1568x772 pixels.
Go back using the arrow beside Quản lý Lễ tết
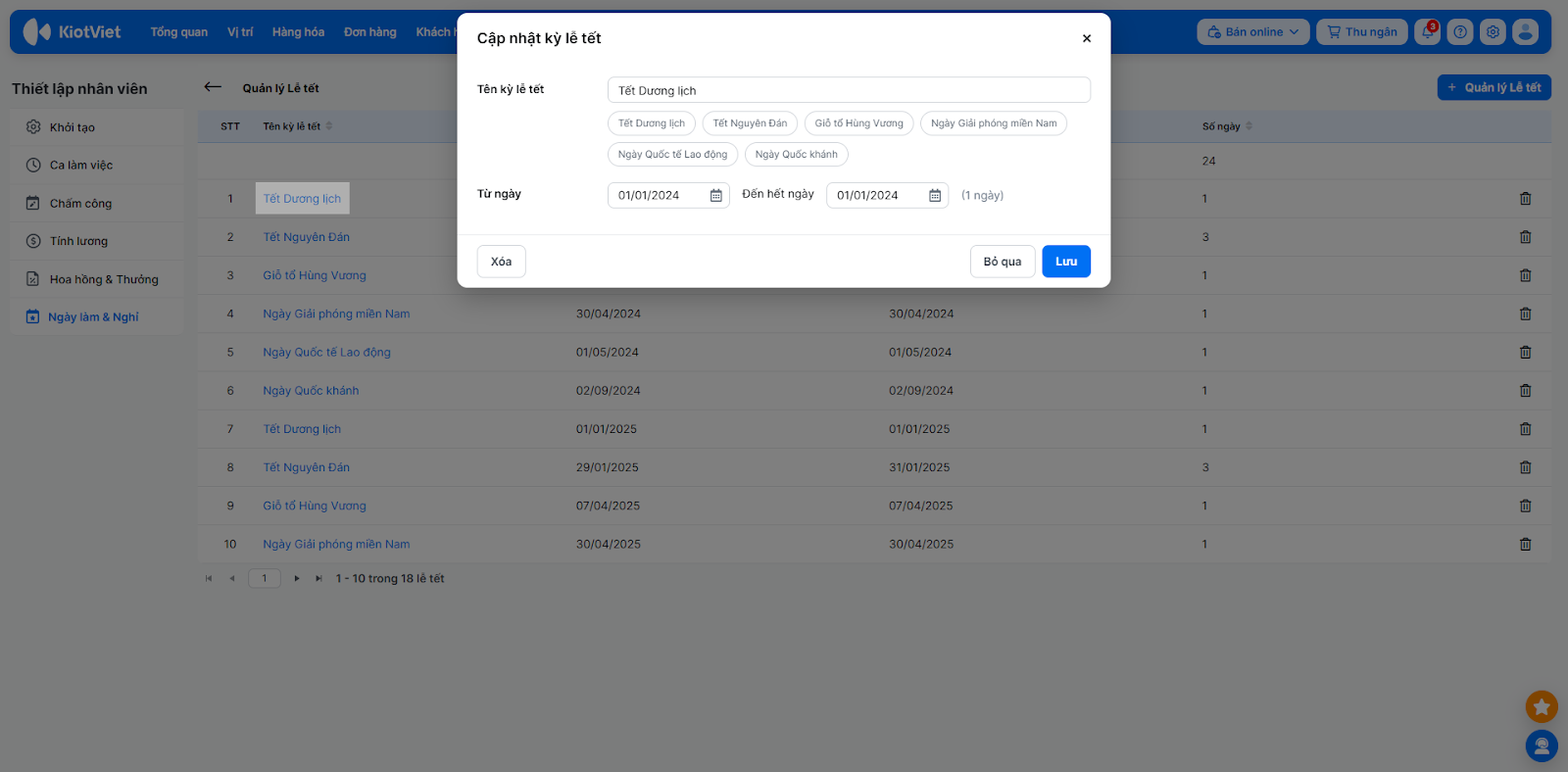(213, 87)
